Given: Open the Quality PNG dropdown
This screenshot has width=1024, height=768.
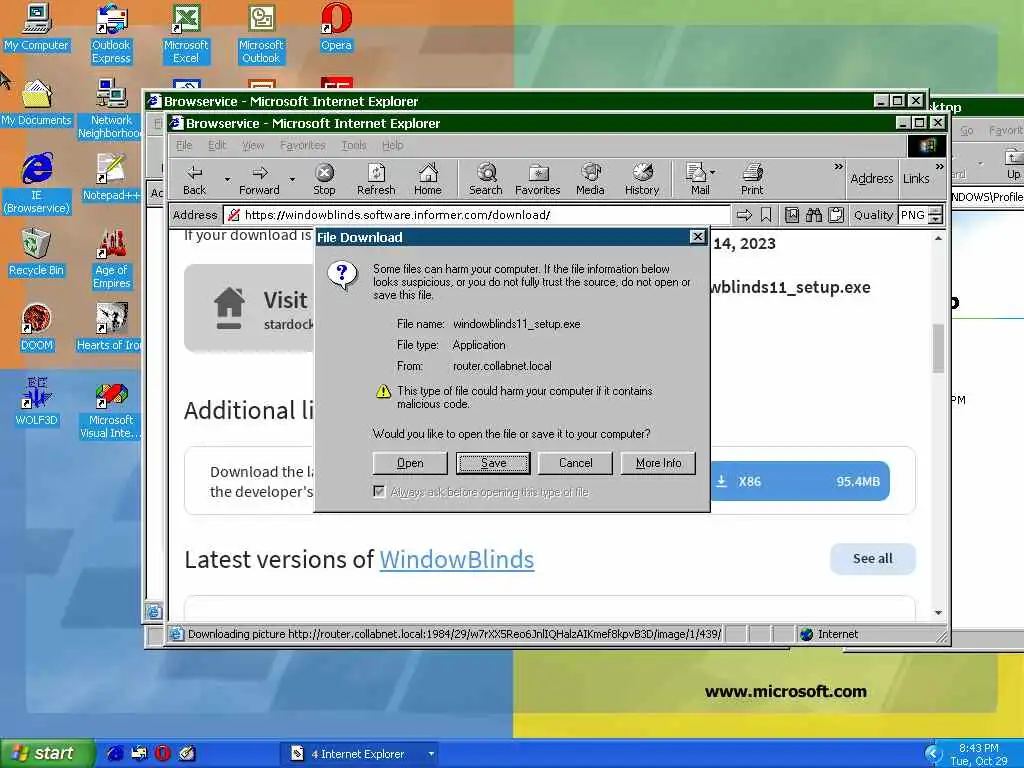Looking at the screenshot, I should pyautogui.click(x=935, y=215).
